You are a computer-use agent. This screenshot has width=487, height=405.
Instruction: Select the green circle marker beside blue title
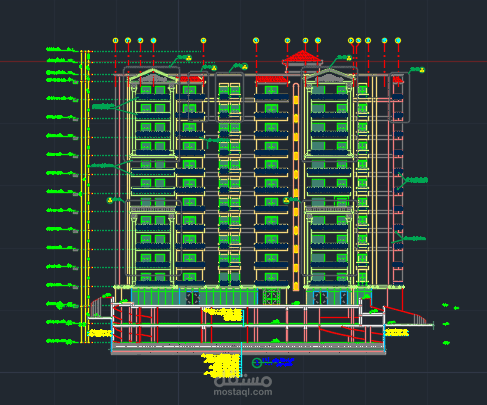click(257, 363)
